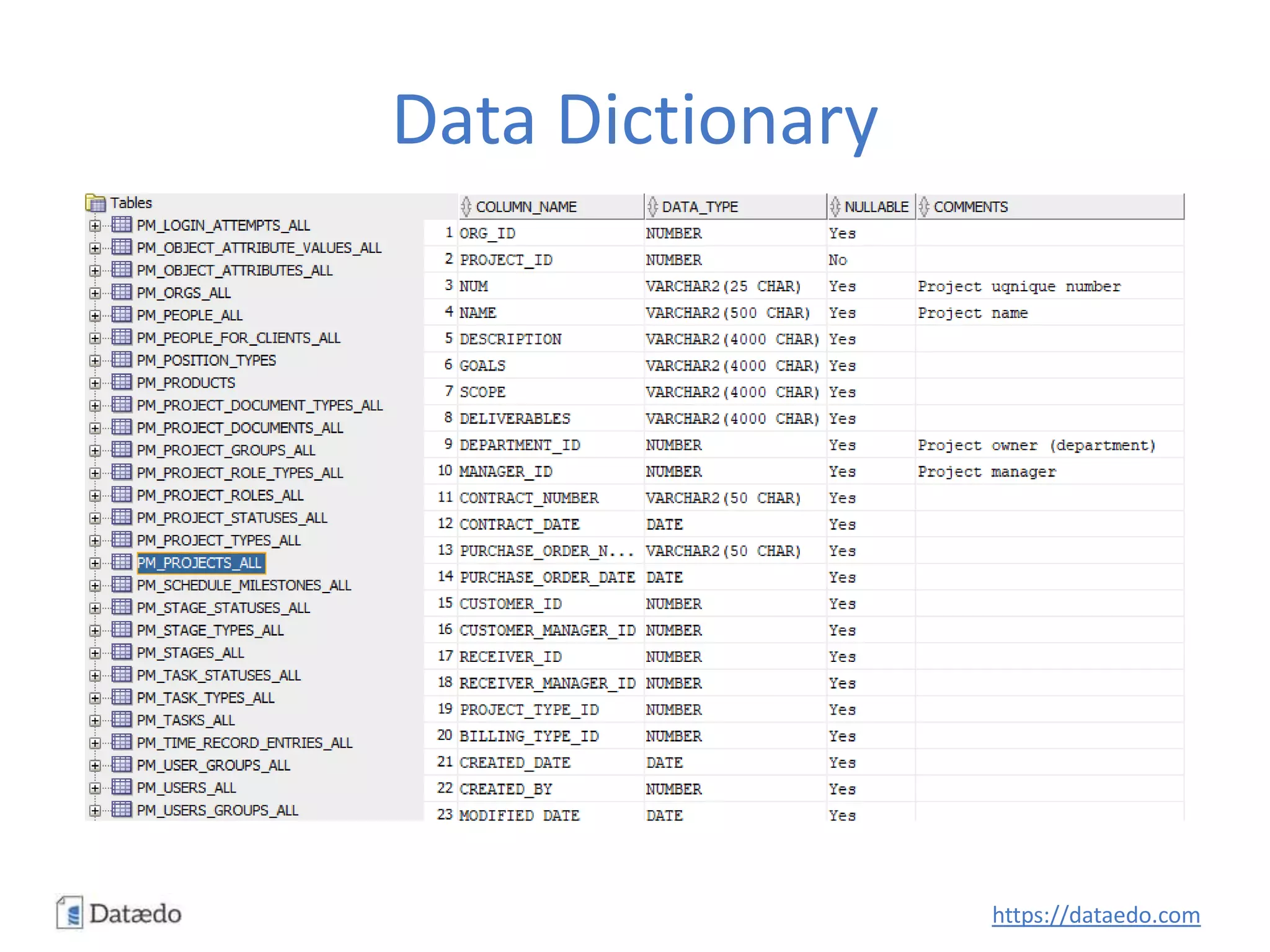Expand PM_OBJECT_ATTRIBUTES_ALL node
The height and width of the screenshot is (952, 1270).
95,271
